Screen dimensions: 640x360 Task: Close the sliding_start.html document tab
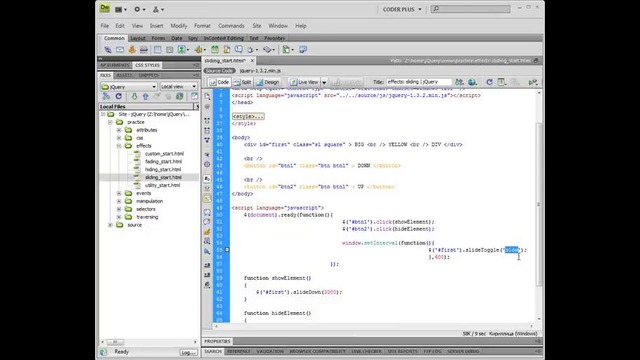[x=252, y=60]
